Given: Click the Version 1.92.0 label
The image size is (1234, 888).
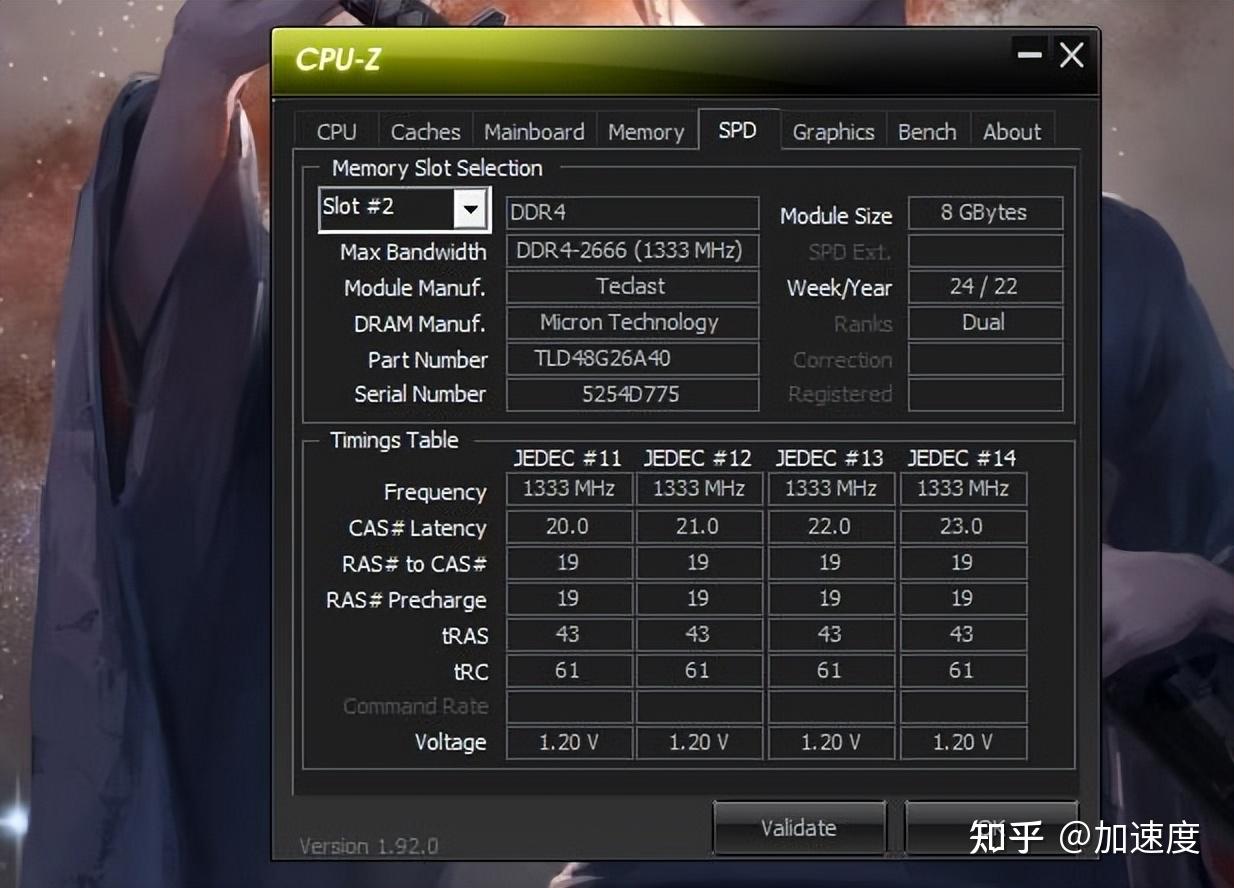Looking at the screenshot, I should (369, 845).
